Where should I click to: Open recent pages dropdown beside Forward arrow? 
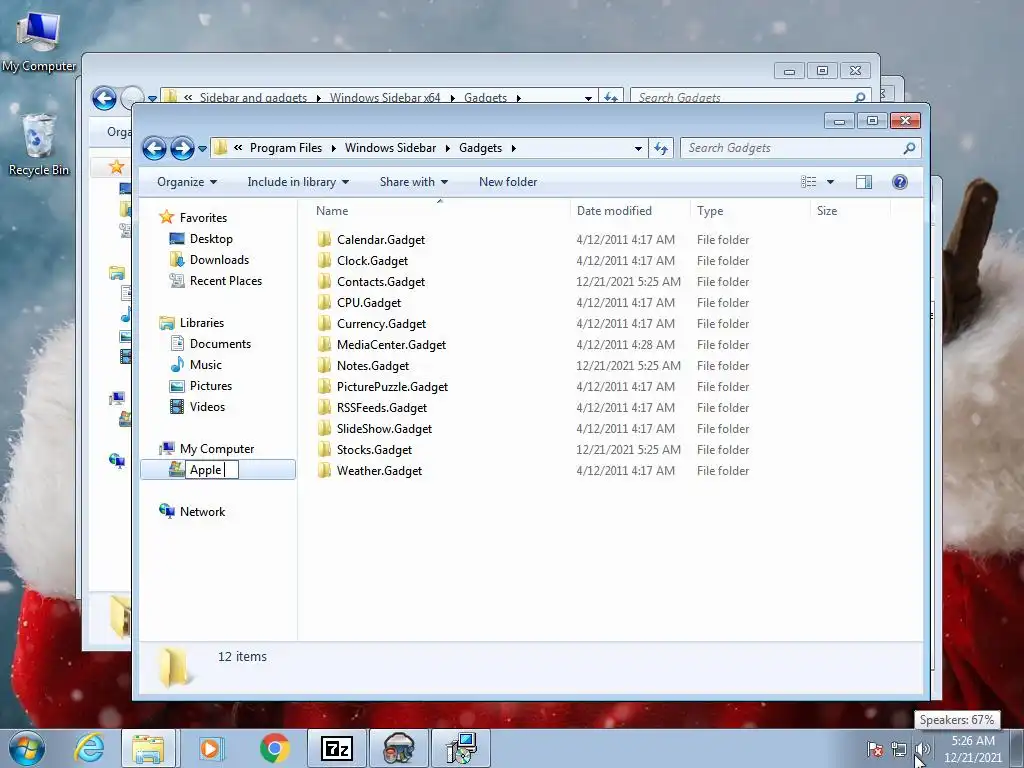(202, 149)
